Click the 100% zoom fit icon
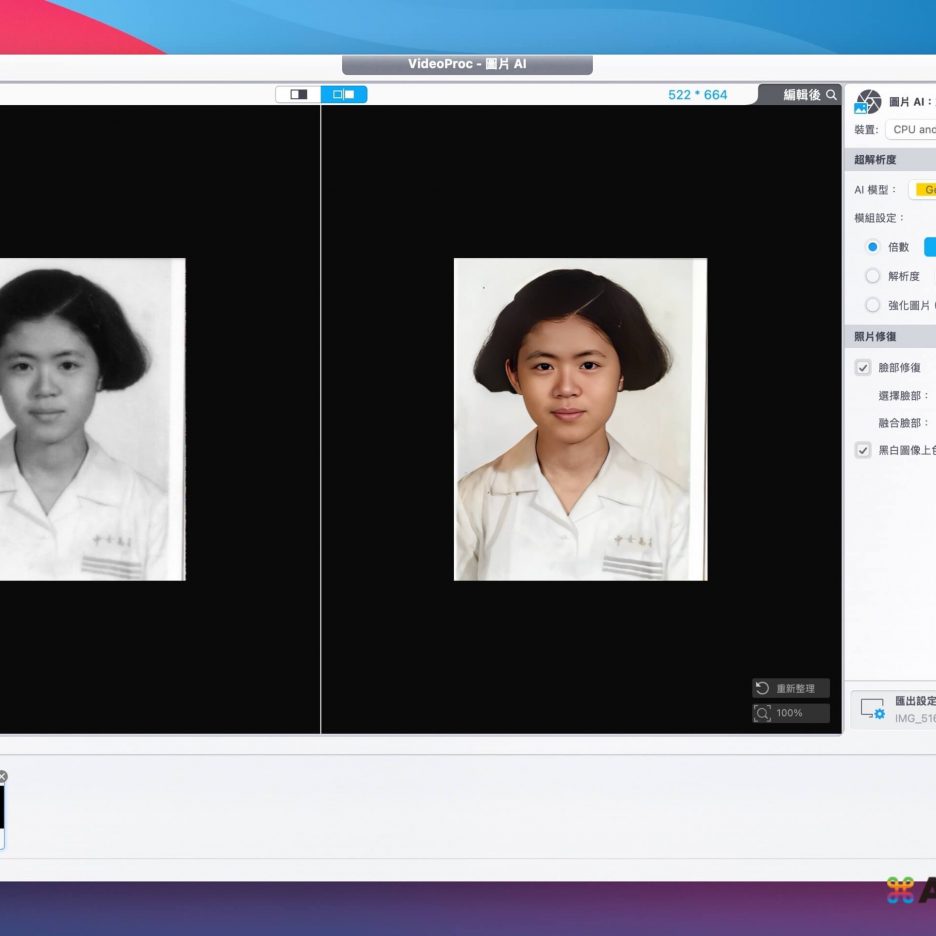 [x=763, y=713]
